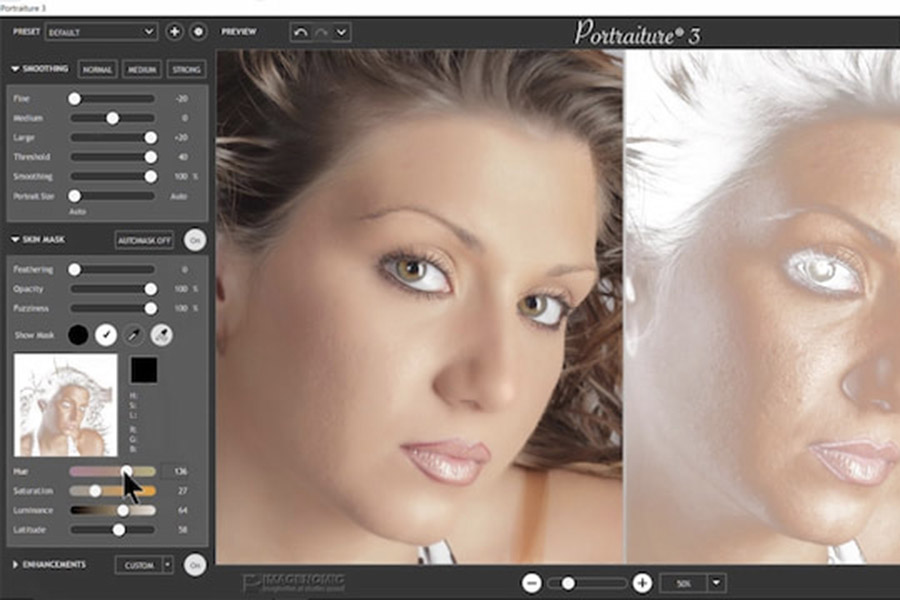Click the skin mask preview thumbnail
This screenshot has height=600, width=900.
(x=65, y=405)
